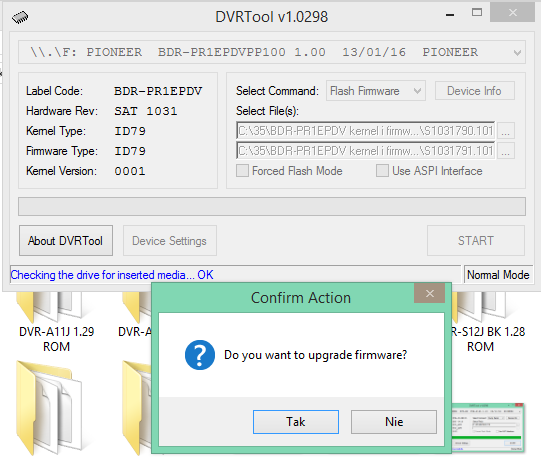Image resolution: width=541 pixels, height=457 pixels.
Task: Decline firmware upgrade with Nie button
Action: point(394,422)
